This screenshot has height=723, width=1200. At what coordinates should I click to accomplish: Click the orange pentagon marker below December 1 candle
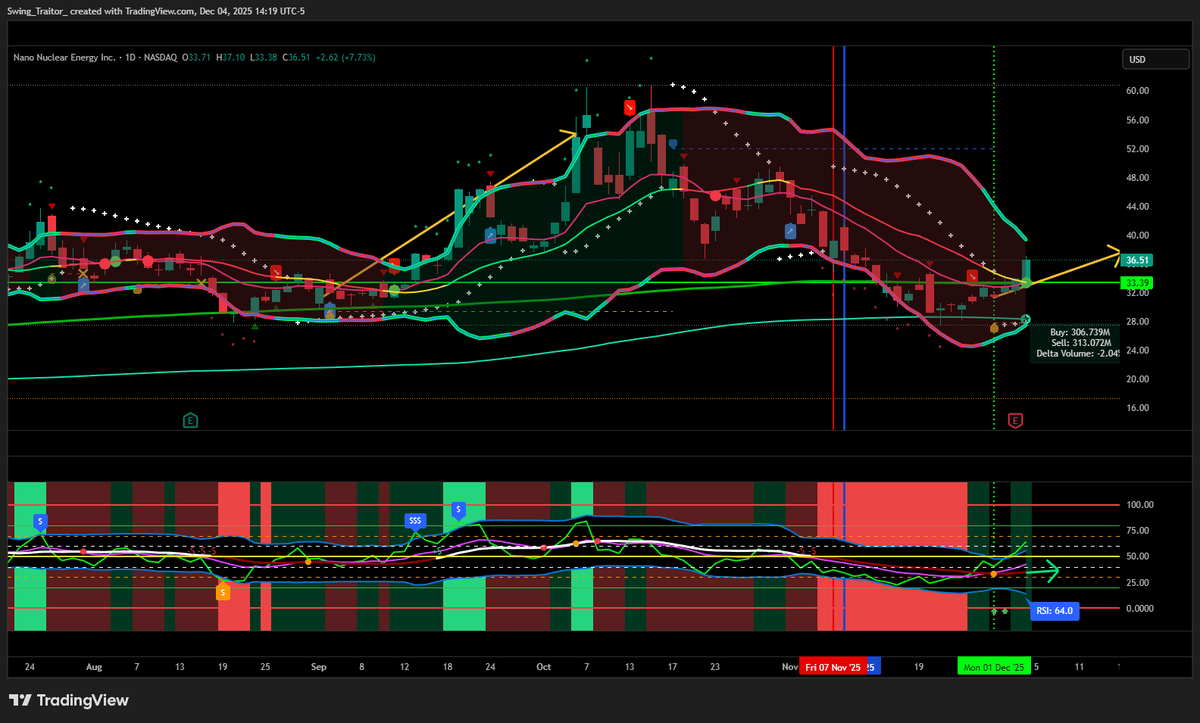point(993,327)
